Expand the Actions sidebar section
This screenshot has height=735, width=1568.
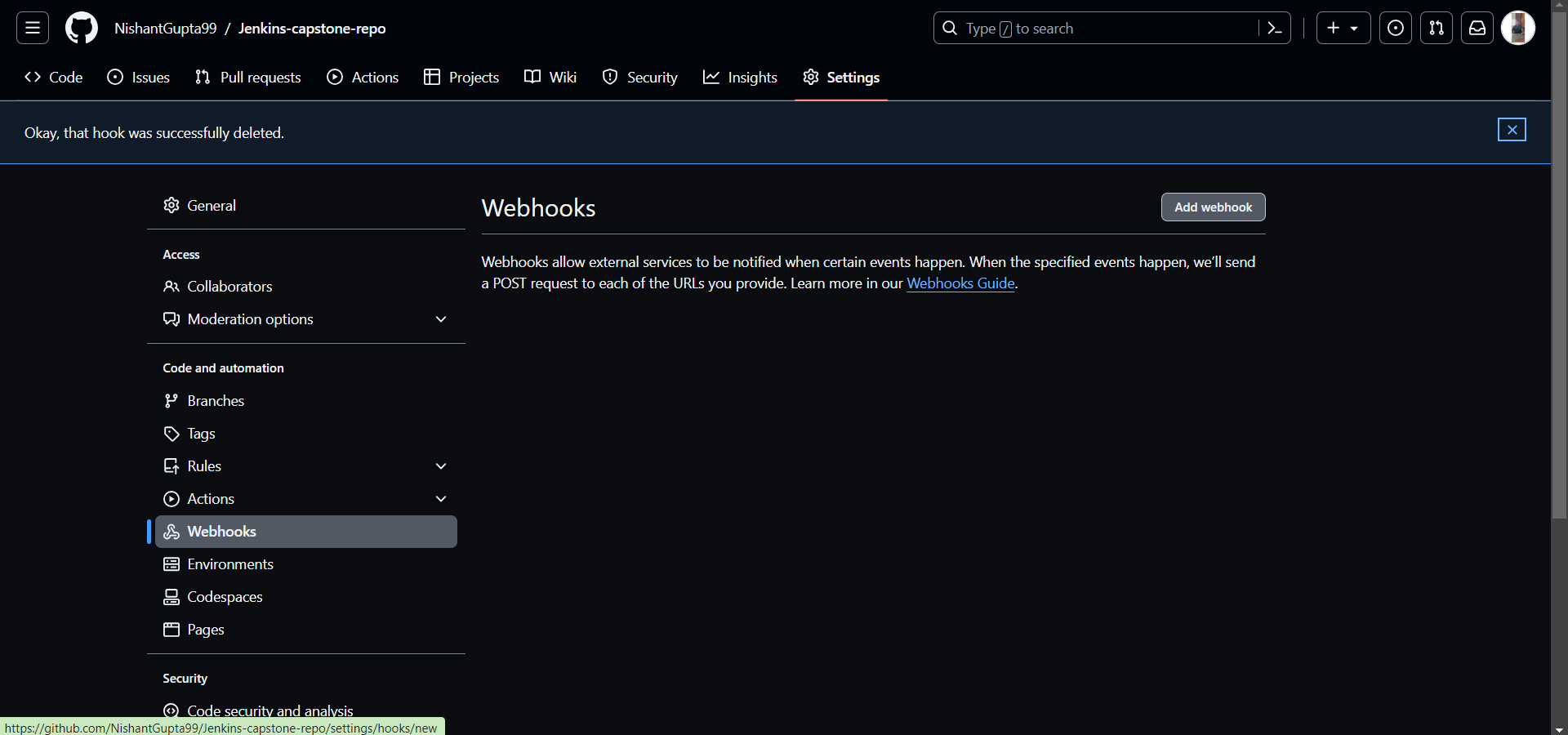pyautogui.click(x=441, y=499)
